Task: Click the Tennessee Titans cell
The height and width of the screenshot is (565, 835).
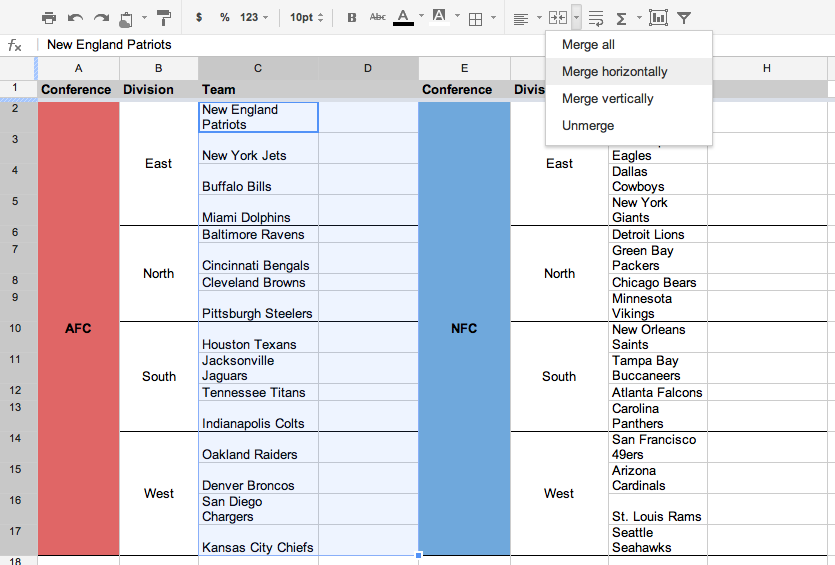Action: [258, 392]
